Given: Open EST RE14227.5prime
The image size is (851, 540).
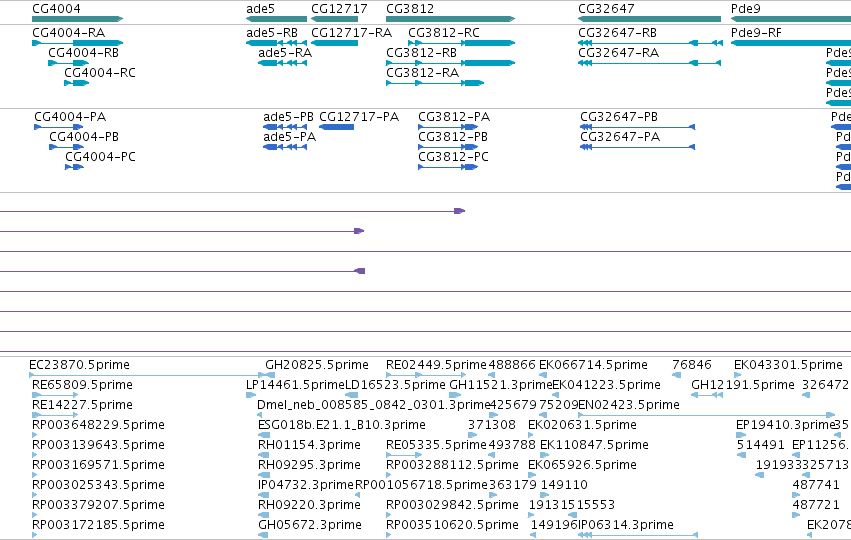Looking at the screenshot, I should [82, 405].
